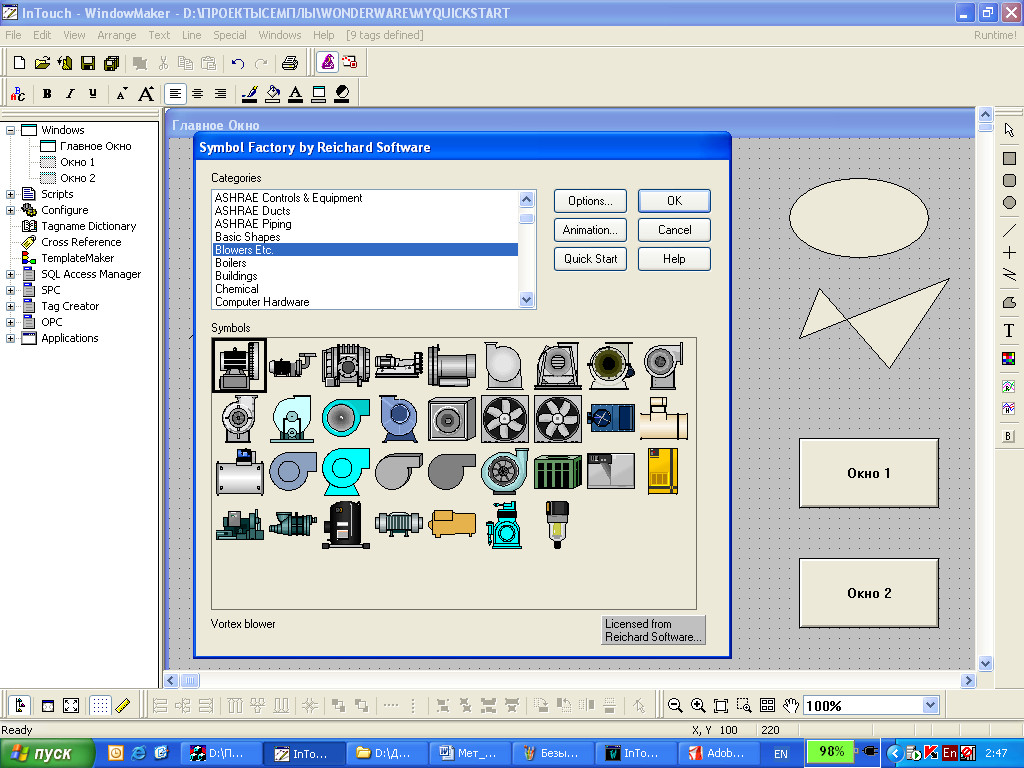Expand the SPC tree node
Screen dimensions: 1024x768
10,290
